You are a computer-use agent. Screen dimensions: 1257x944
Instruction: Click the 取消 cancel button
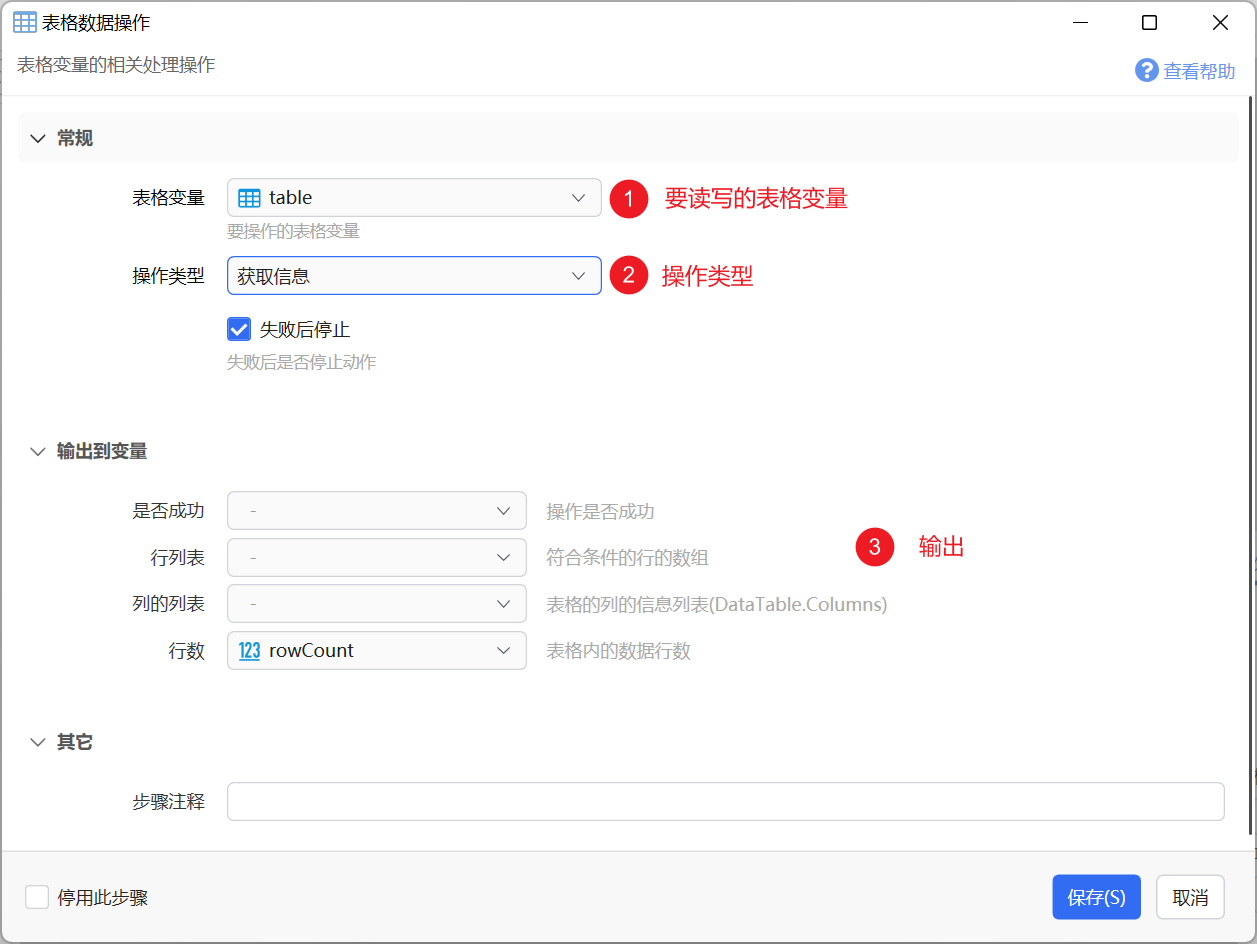1190,897
